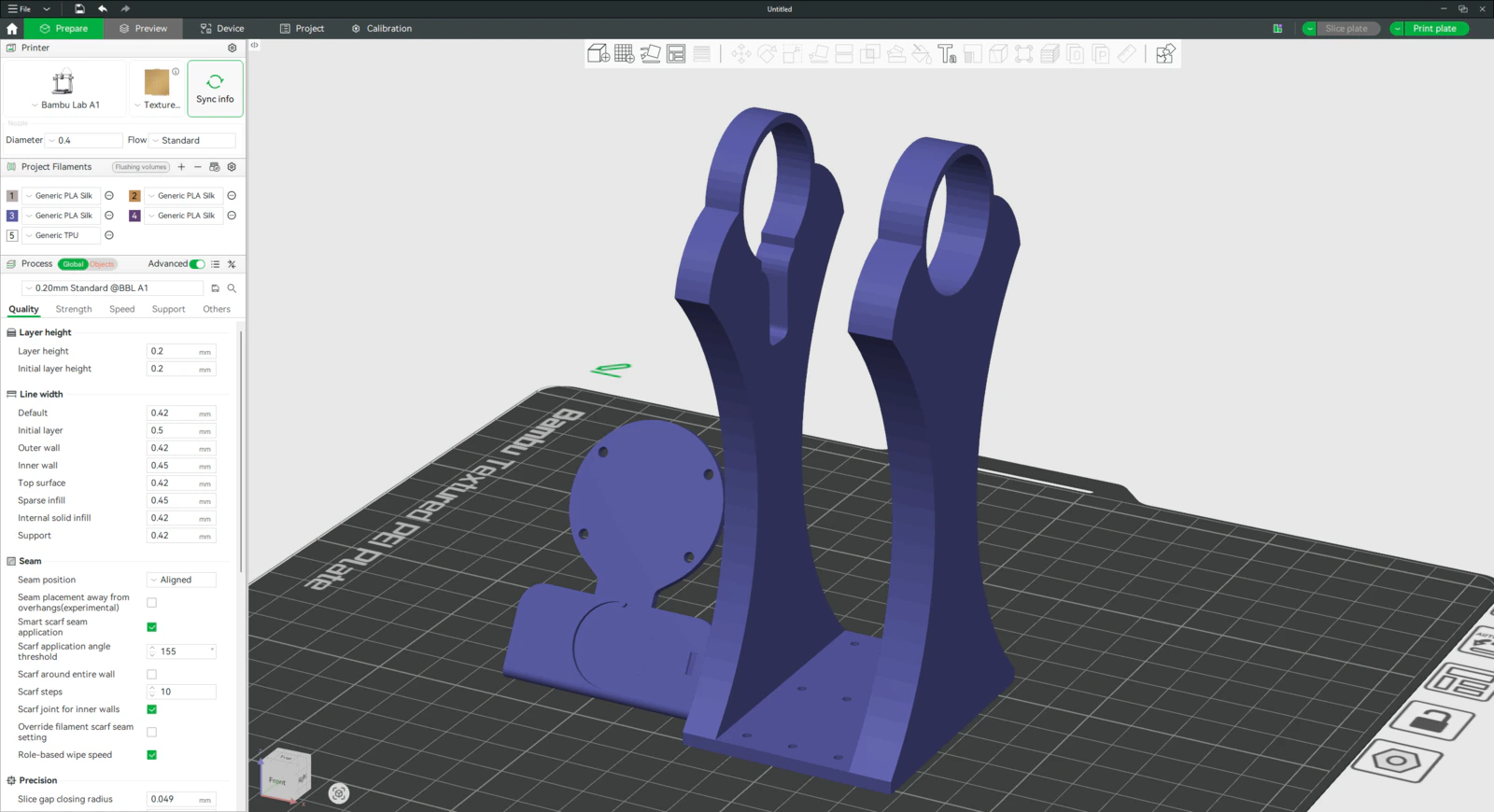Click the undo arrow icon
1494x812 pixels.
103,8
